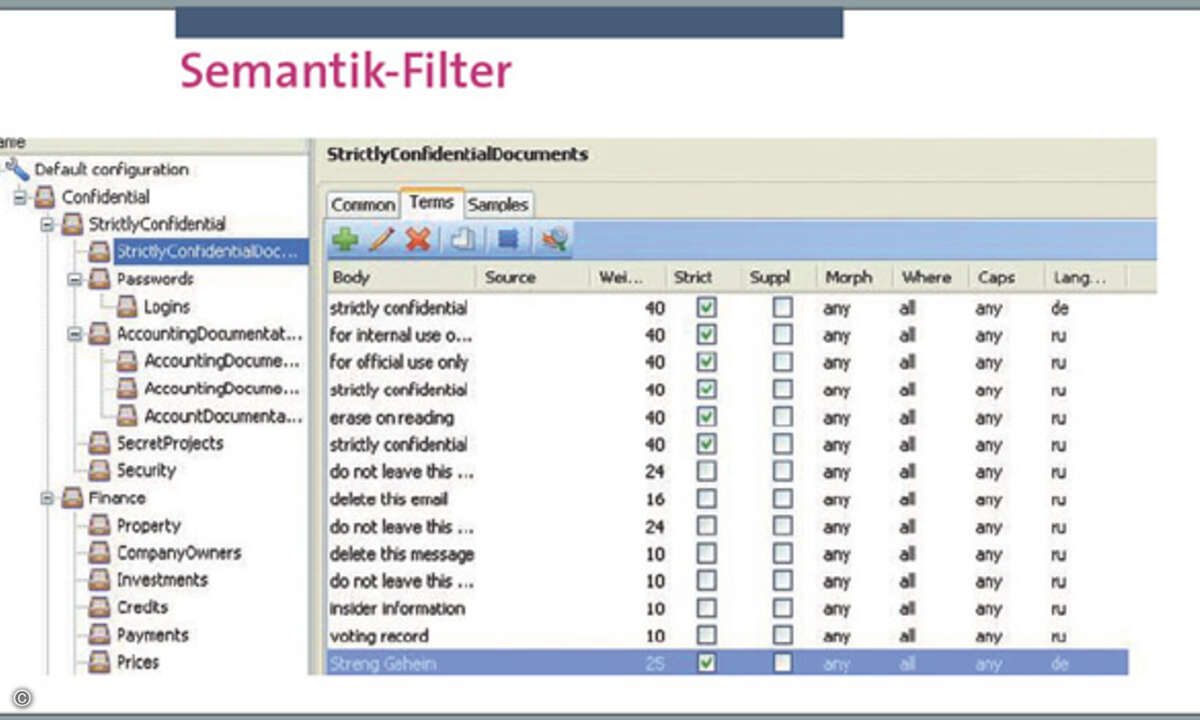
Task: Uncheck Strict for 'erase on reading'
Action: pyautogui.click(x=706, y=417)
